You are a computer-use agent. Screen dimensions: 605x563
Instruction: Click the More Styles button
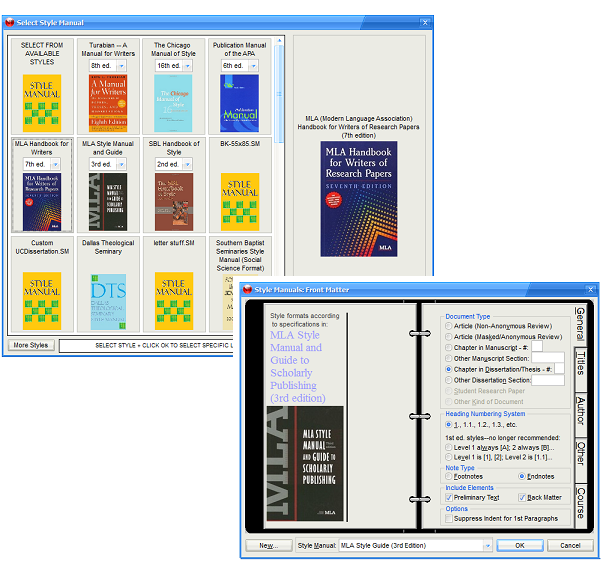click(x=31, y=346)
